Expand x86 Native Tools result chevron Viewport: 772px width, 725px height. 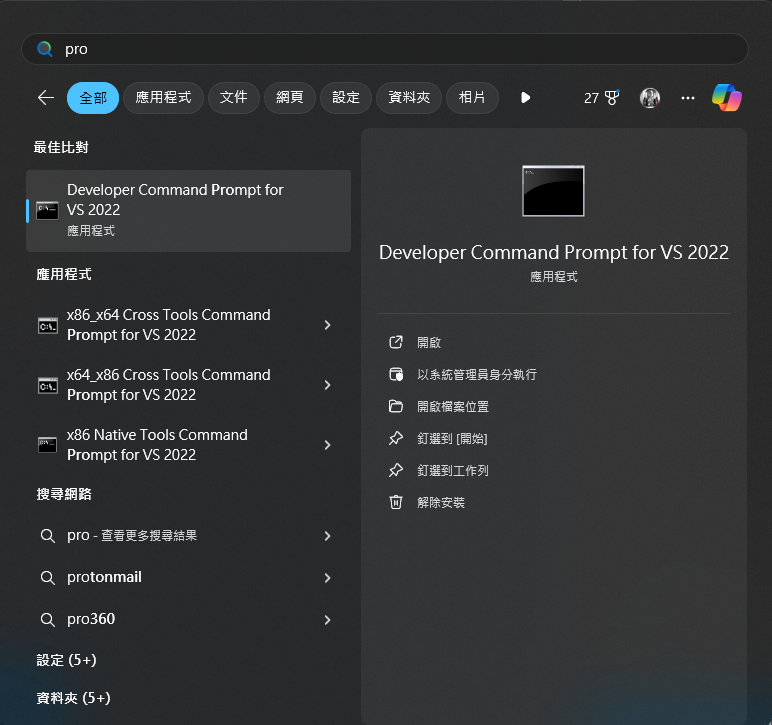327,445
